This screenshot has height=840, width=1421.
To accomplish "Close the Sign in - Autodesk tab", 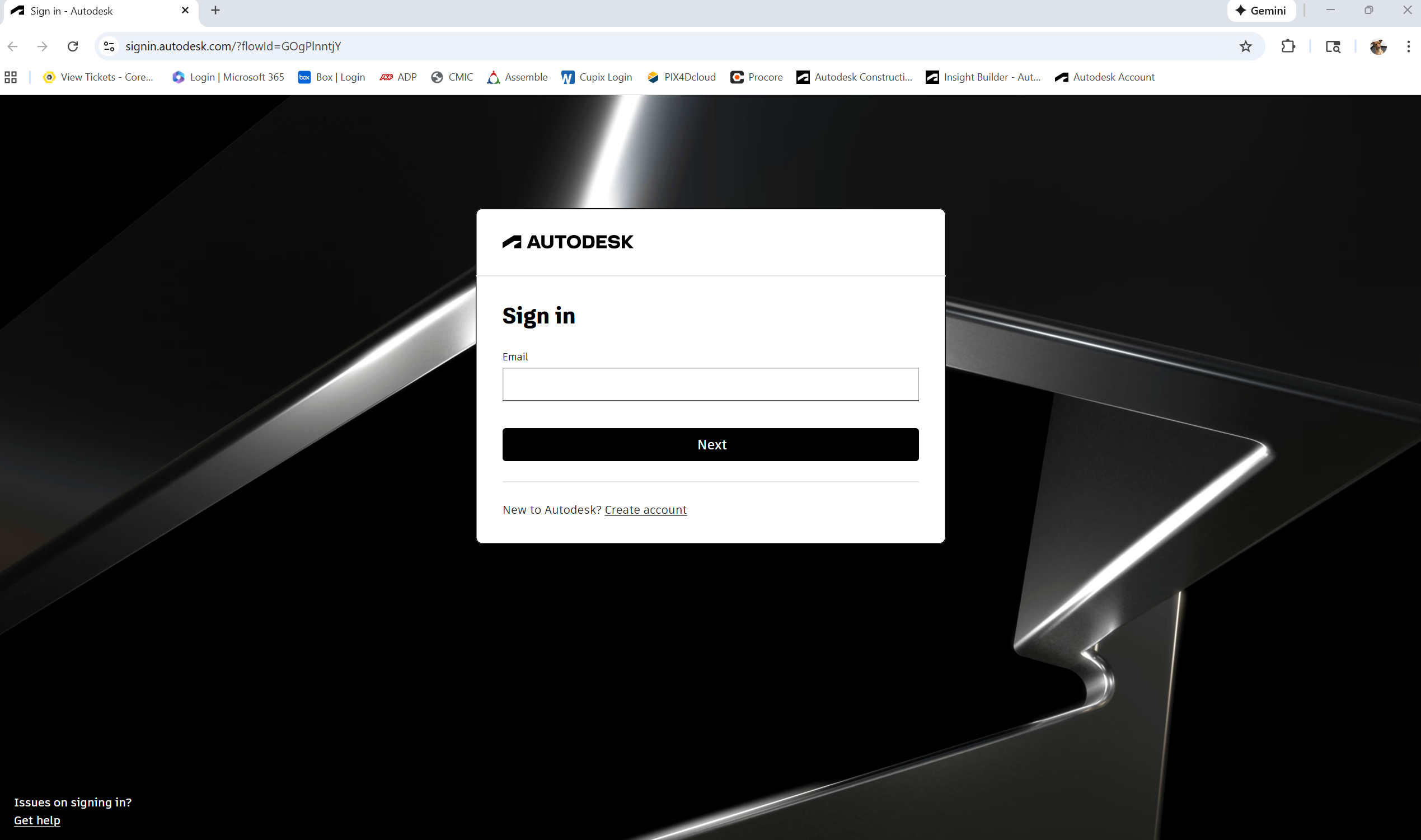I will point(185,11).
